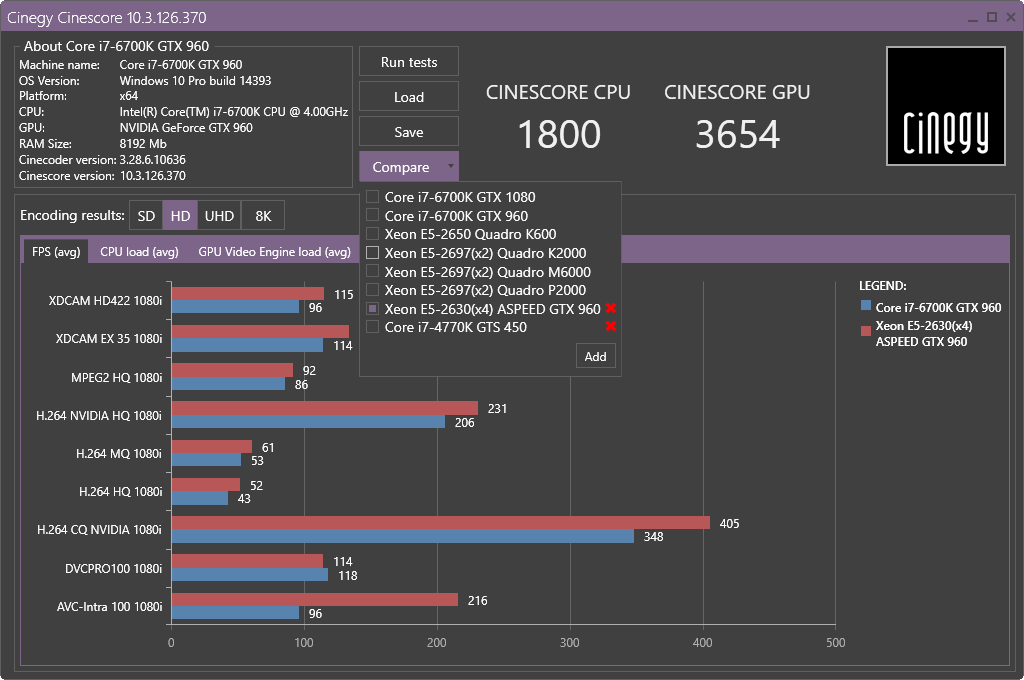Click the DVCPRO100 1080i label
The width and height of the screenshot is (1024, 680).
114,568
